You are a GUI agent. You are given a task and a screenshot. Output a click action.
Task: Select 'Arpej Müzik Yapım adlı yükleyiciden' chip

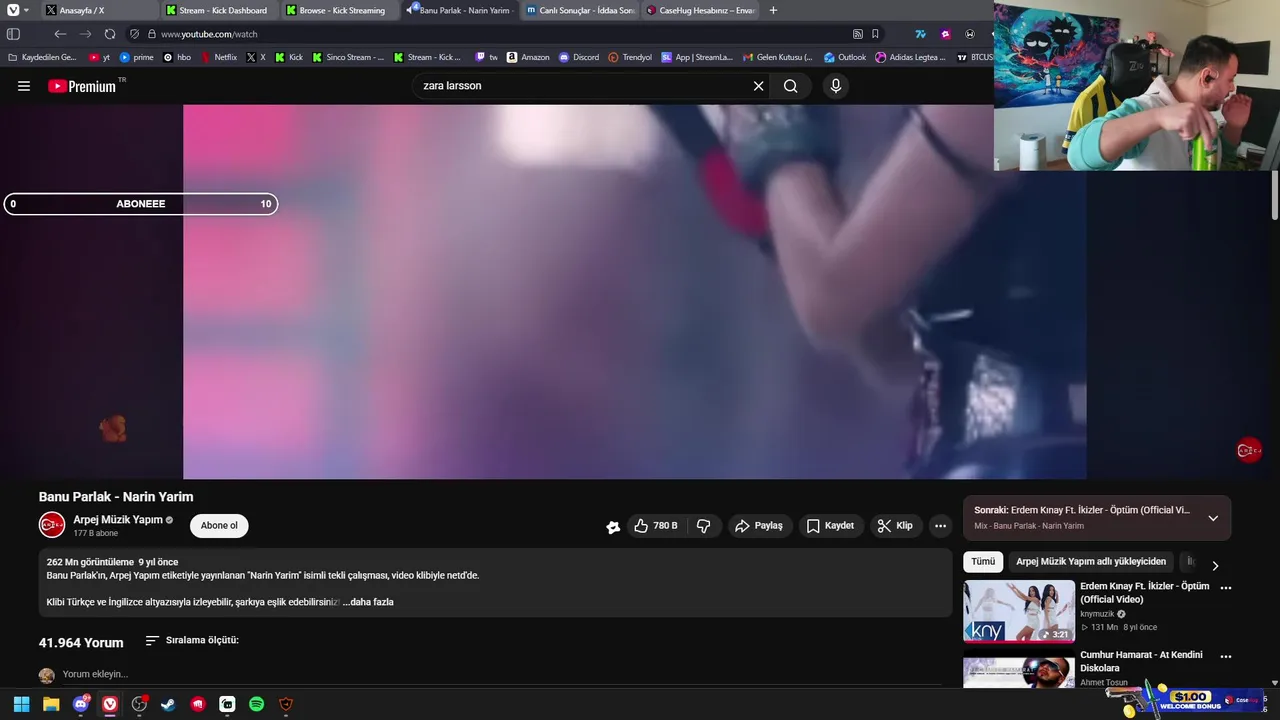point(1091,562)
